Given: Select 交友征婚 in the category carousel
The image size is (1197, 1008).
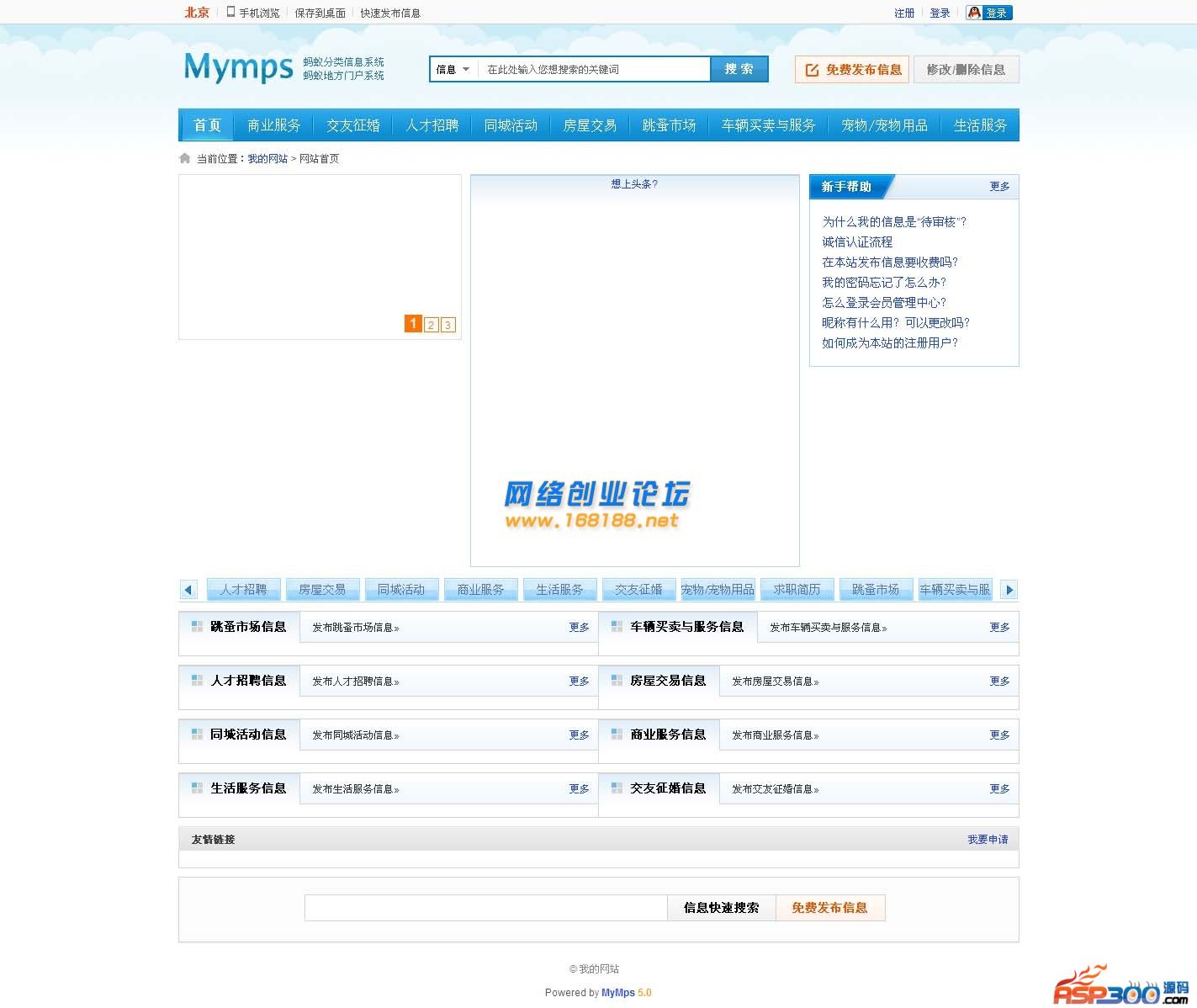Looking at the screenshot, I should point(638,589).
